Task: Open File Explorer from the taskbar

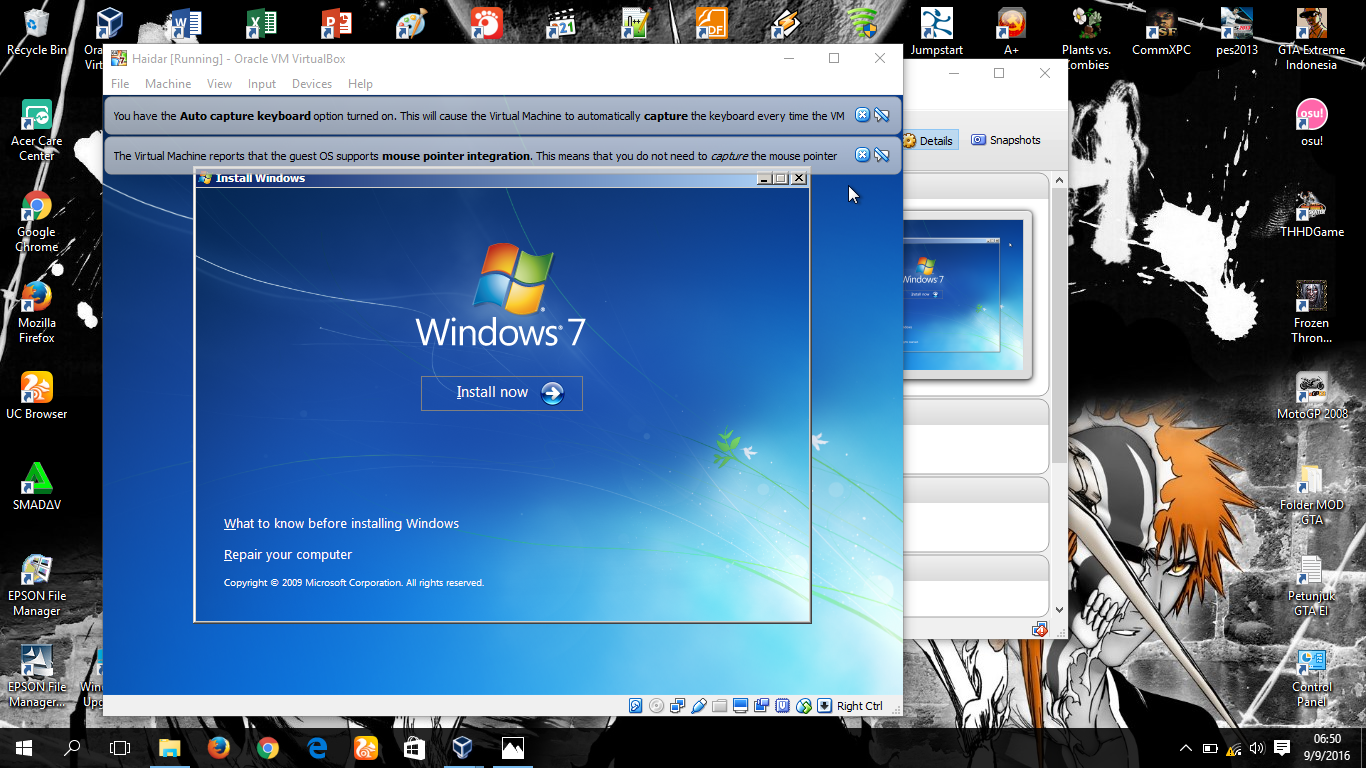Action: coord(170,747)
